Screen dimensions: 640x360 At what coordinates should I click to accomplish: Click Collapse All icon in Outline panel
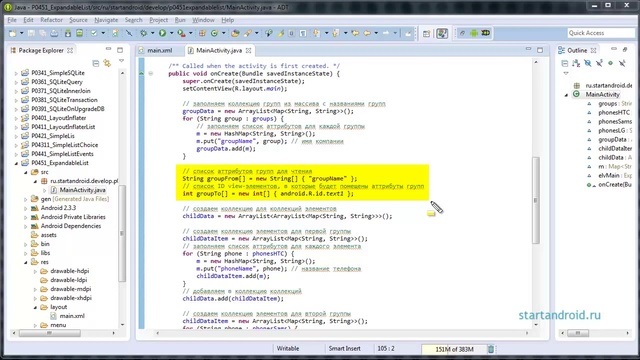(565, 63)
